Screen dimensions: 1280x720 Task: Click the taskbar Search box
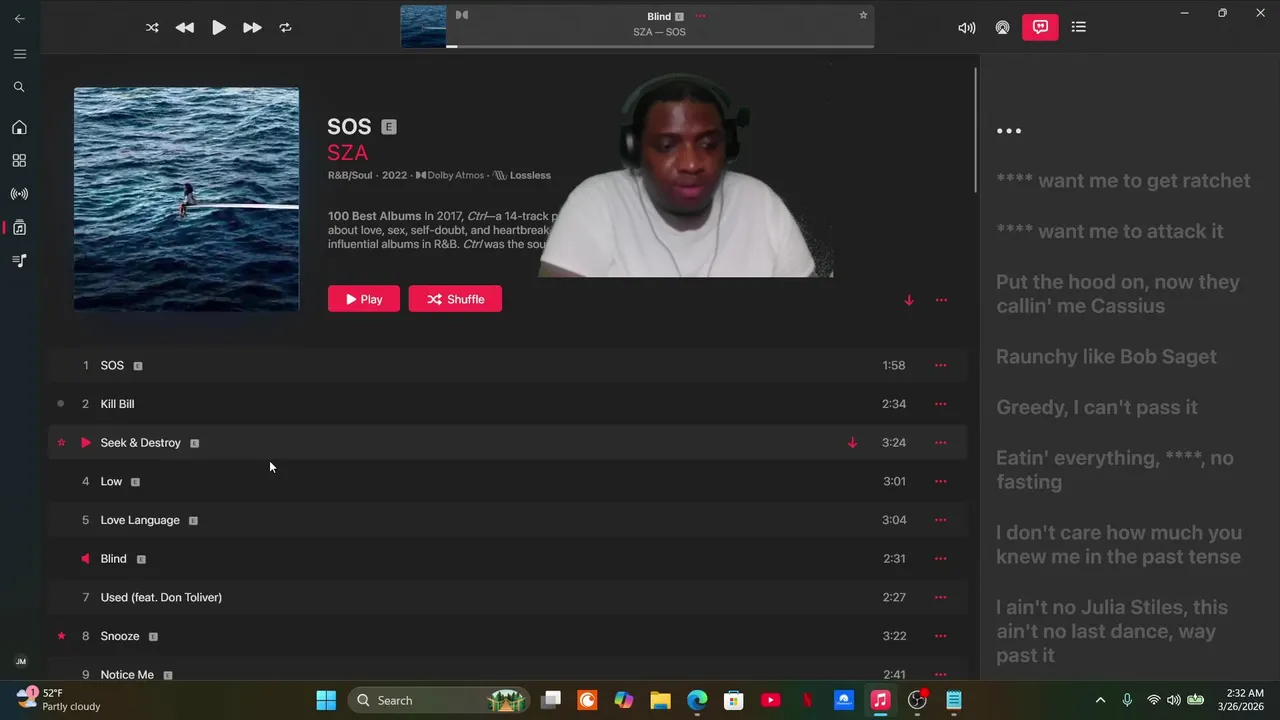tap(441, 700)
